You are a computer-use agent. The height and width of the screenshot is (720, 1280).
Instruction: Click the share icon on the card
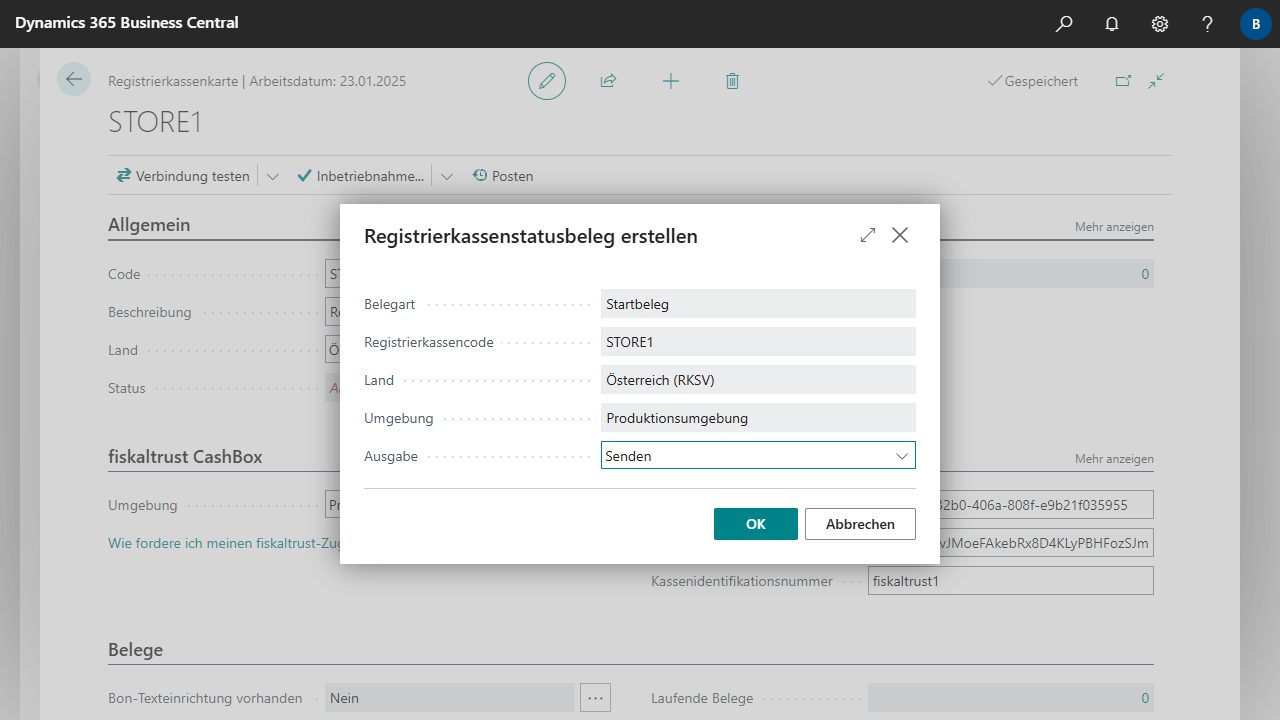pyautogui.click(x=608, y=81)
